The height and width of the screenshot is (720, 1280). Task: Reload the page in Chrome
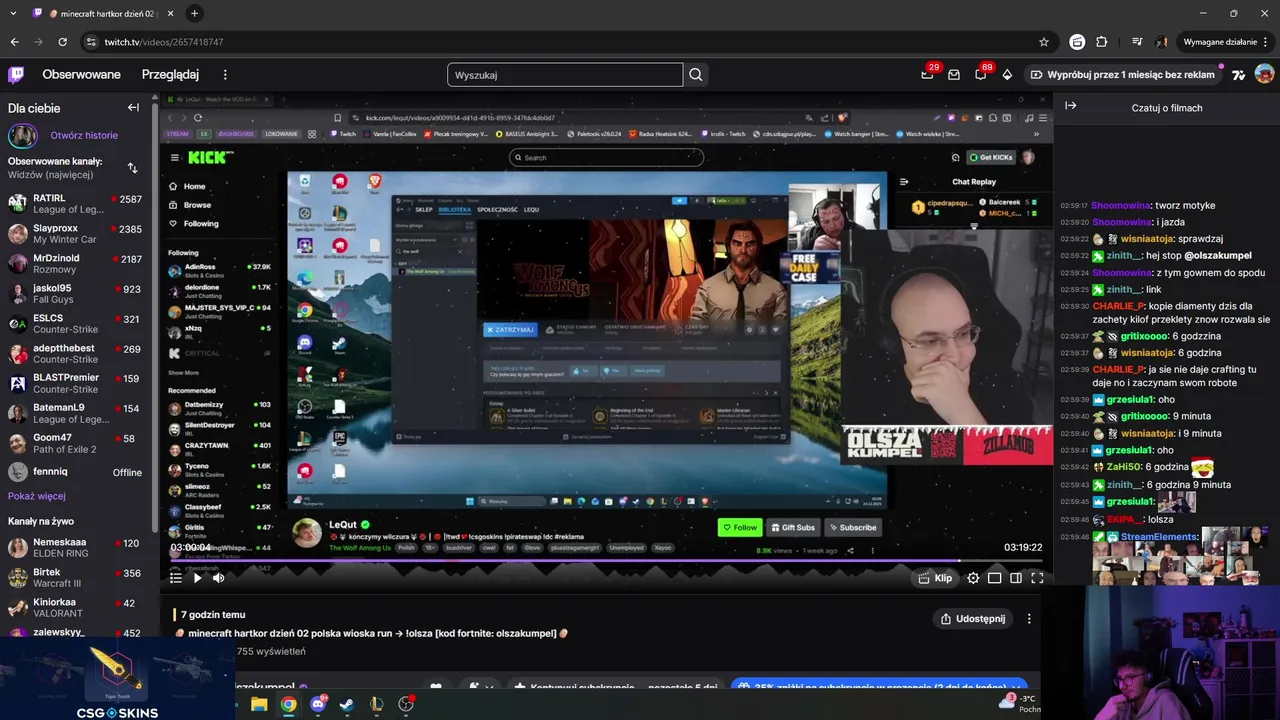click(62, 42)
